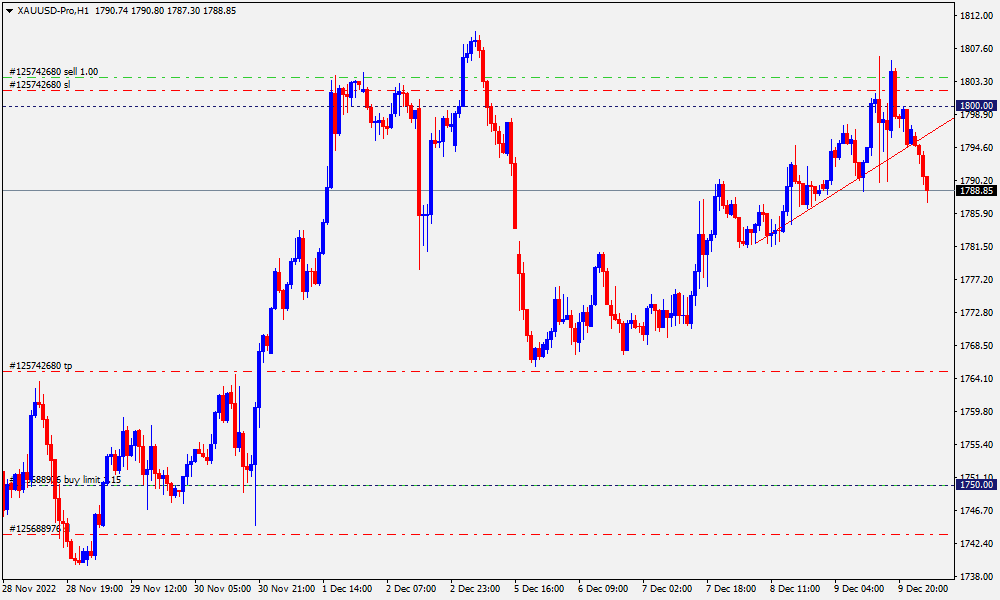
Task: Click the 28 Nov 19:00 time label
Action: tap(94, 589)
